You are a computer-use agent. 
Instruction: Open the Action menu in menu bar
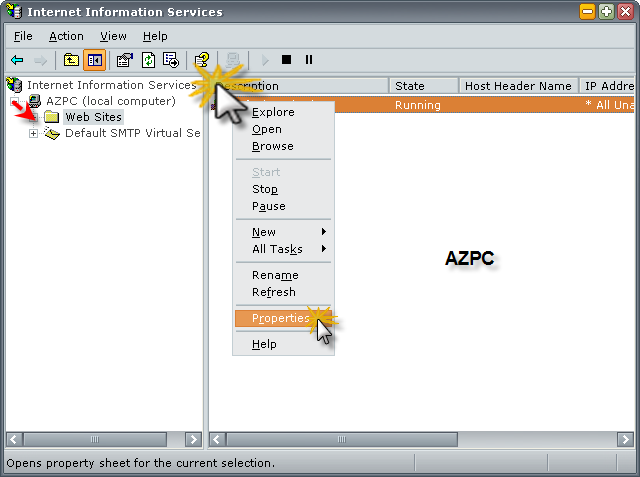66,36
